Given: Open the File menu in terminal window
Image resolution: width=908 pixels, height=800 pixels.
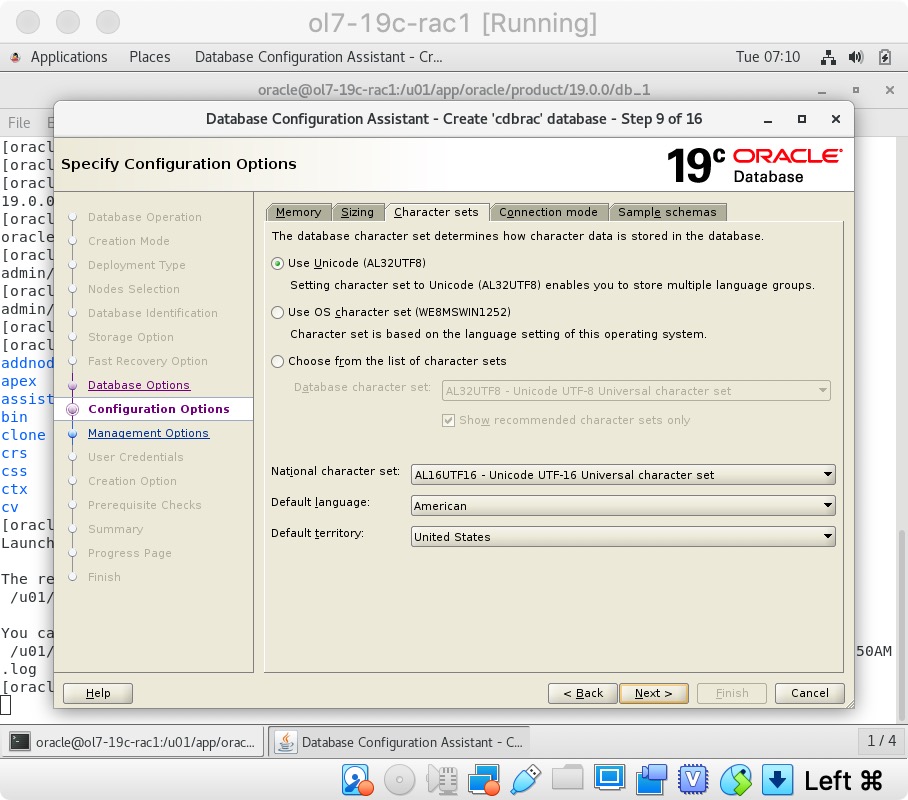Looking at the screenshot, I should tap(19, 123).
